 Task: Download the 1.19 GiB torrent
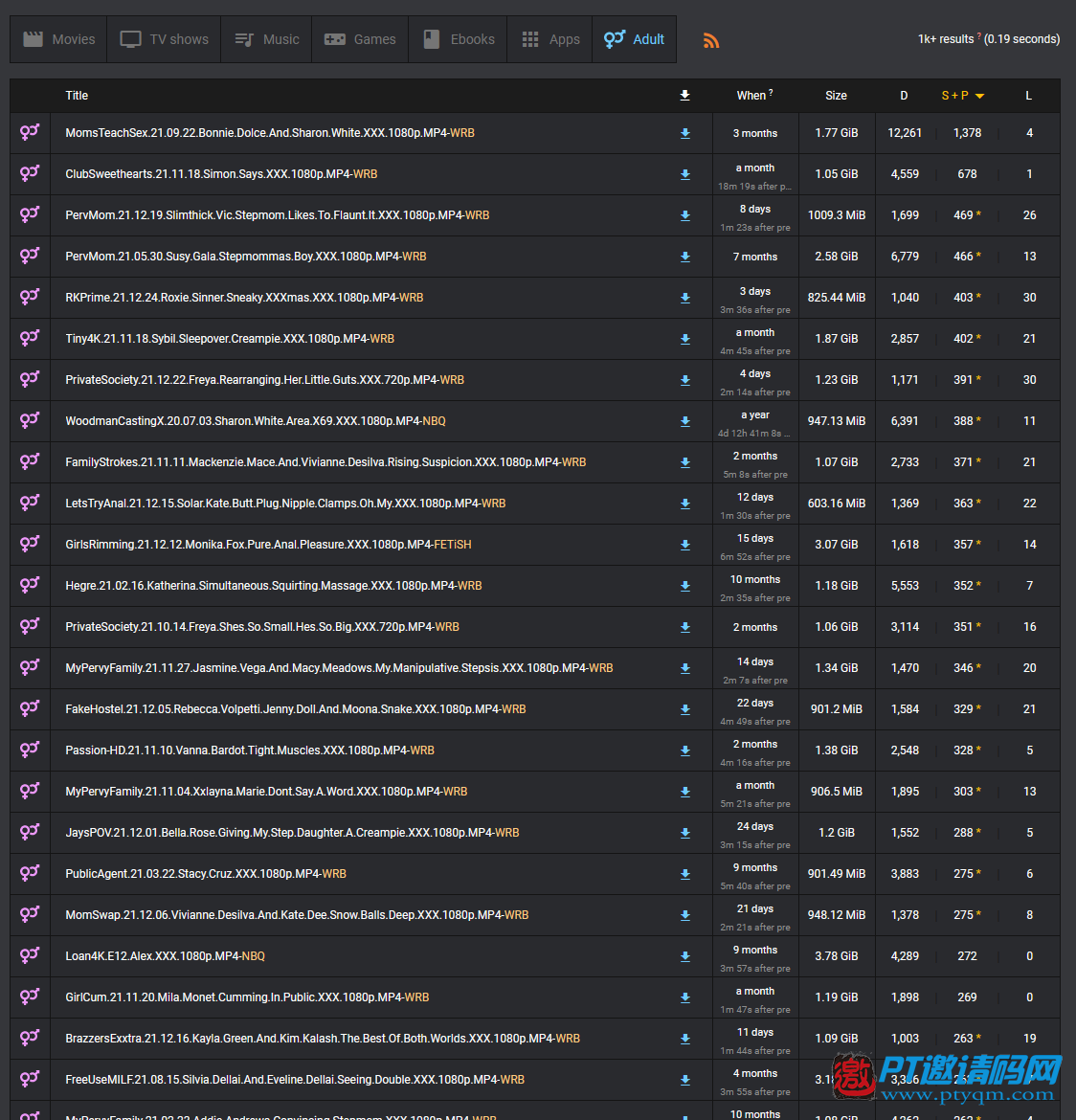coord(685,998)
